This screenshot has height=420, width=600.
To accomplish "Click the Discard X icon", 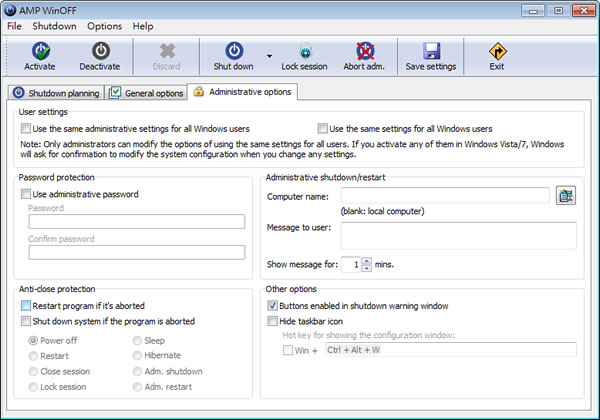I will pyautogui.click(x=167, y=51).
